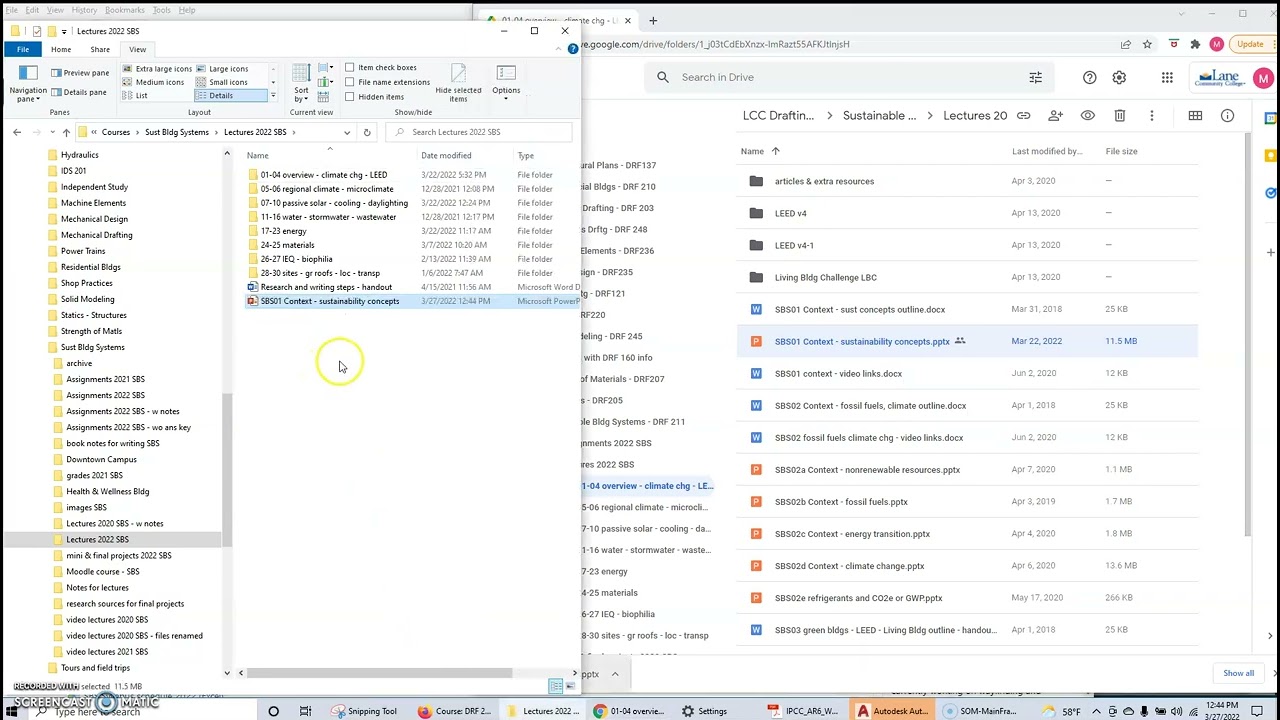Refresh the Explorer folder view
Screen dimensions: 1280x720
367,132
